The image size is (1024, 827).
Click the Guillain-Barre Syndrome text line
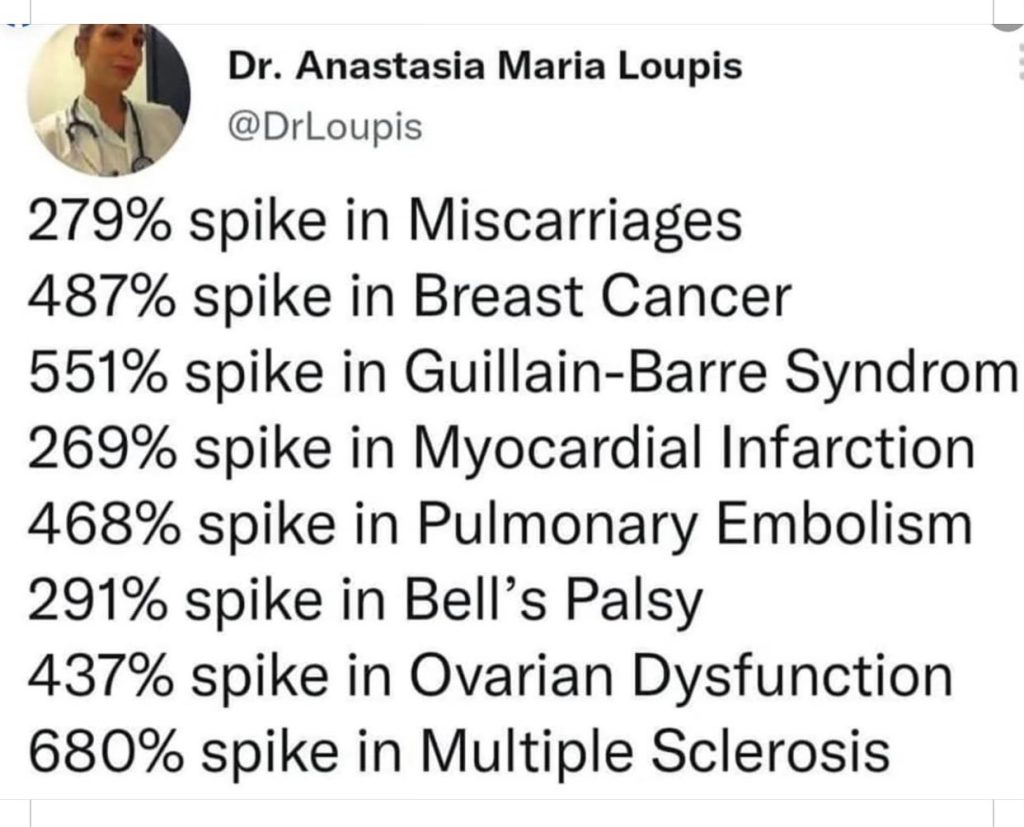pyautogui.click(x=520, y=372)
